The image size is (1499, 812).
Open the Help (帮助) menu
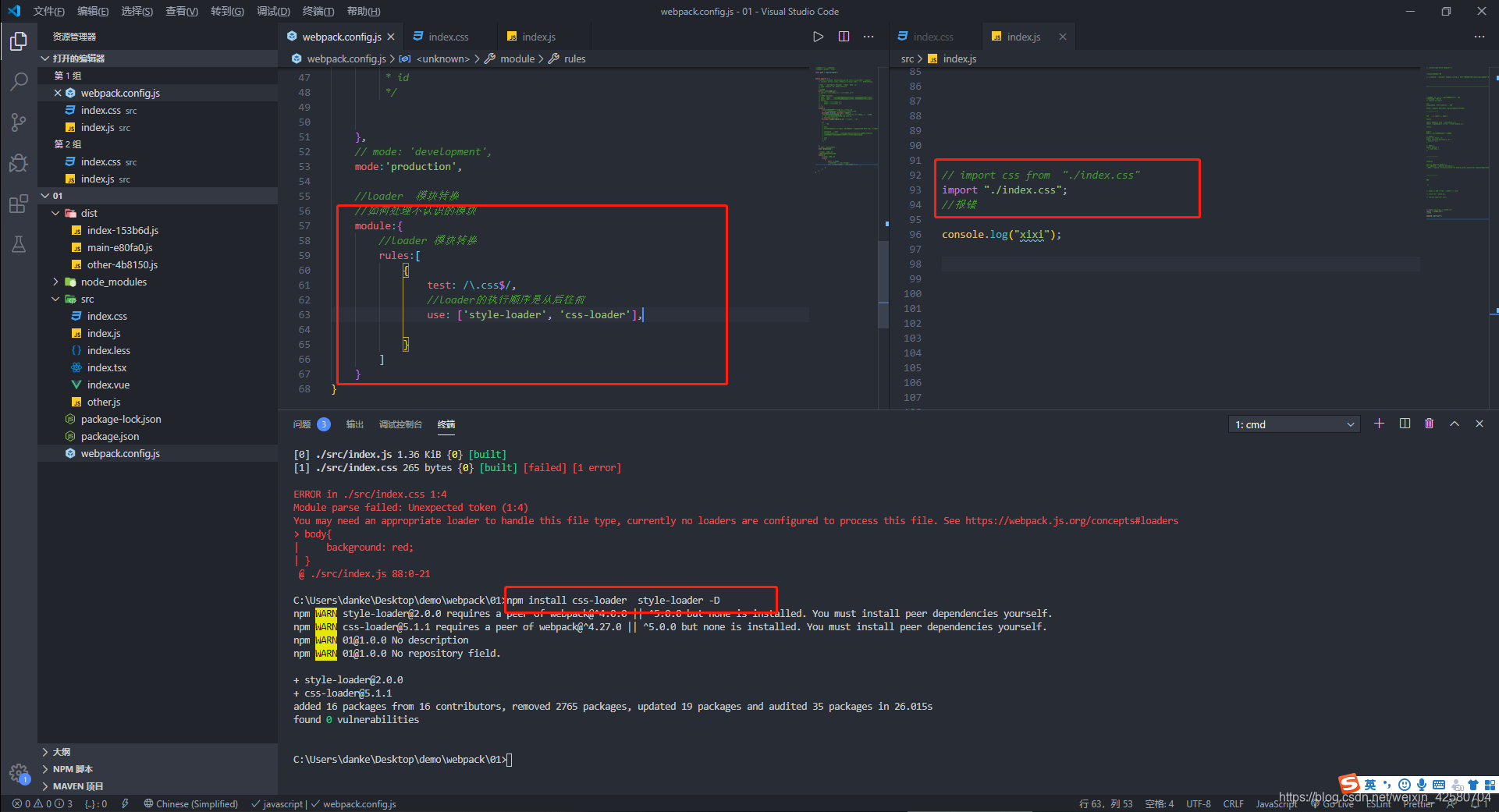pyautogui.click(x=364, y=11)
